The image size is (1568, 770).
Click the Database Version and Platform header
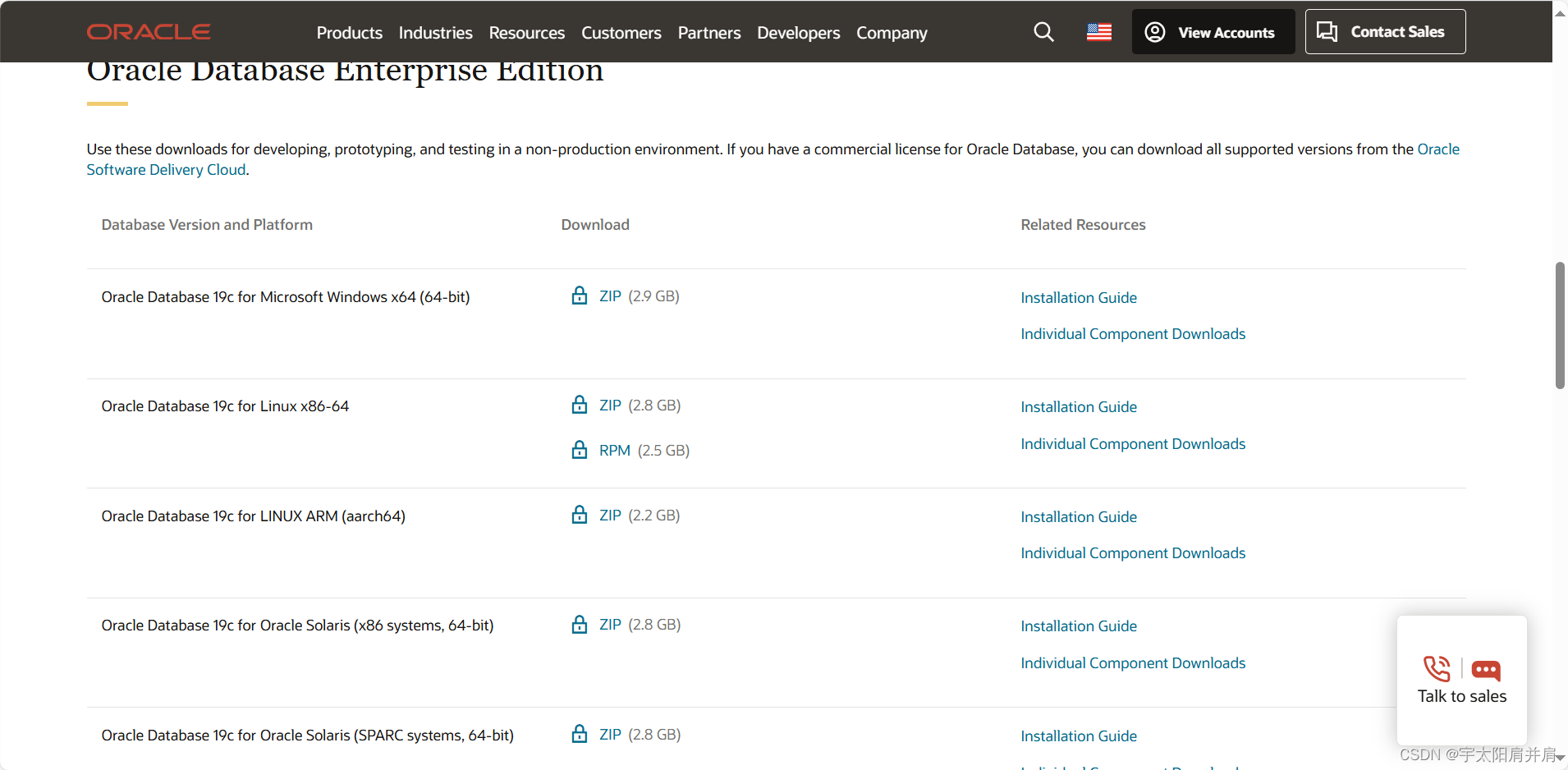coord(207,225)
